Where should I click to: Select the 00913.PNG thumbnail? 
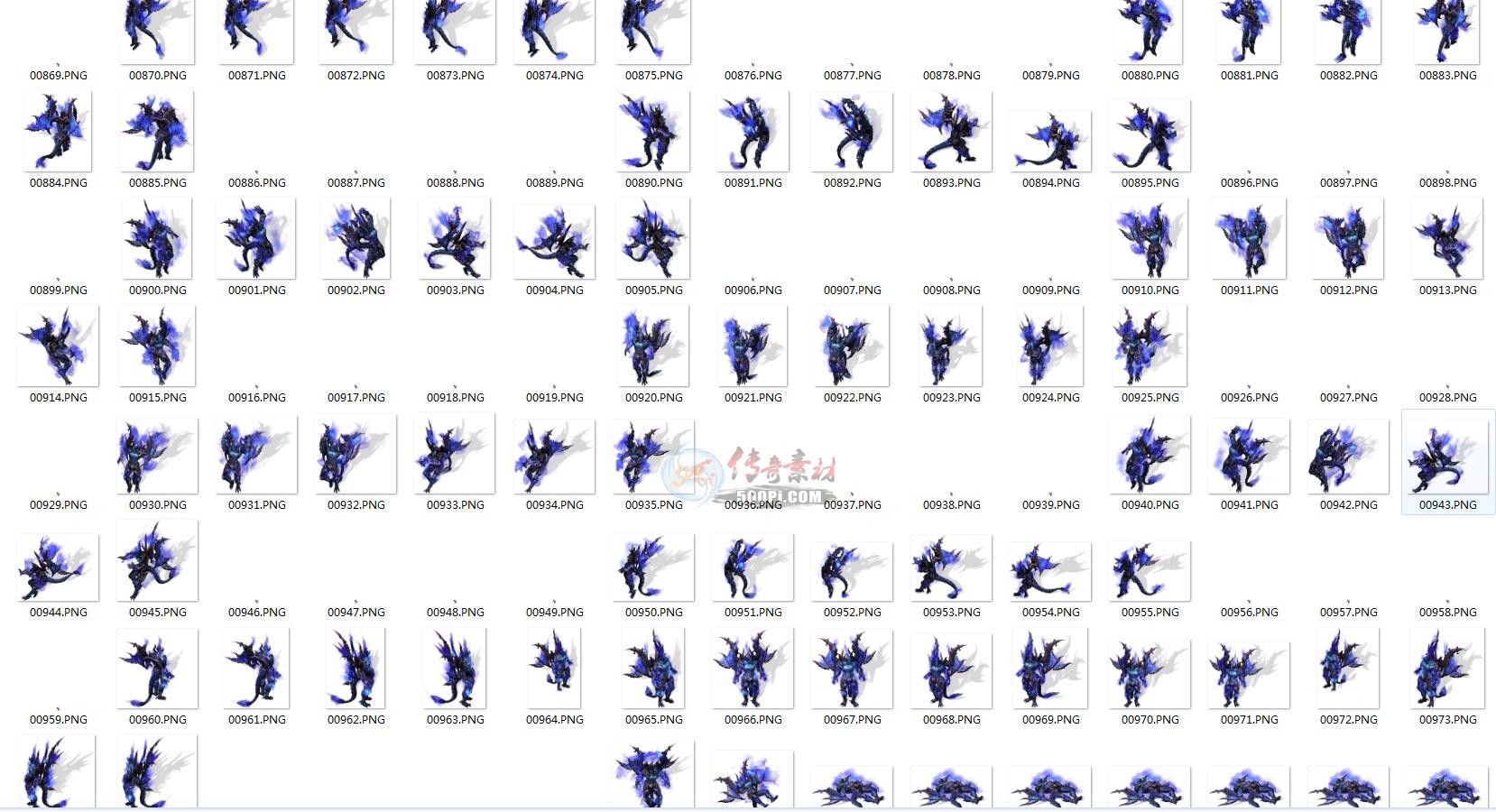[x=1447, y=239]
